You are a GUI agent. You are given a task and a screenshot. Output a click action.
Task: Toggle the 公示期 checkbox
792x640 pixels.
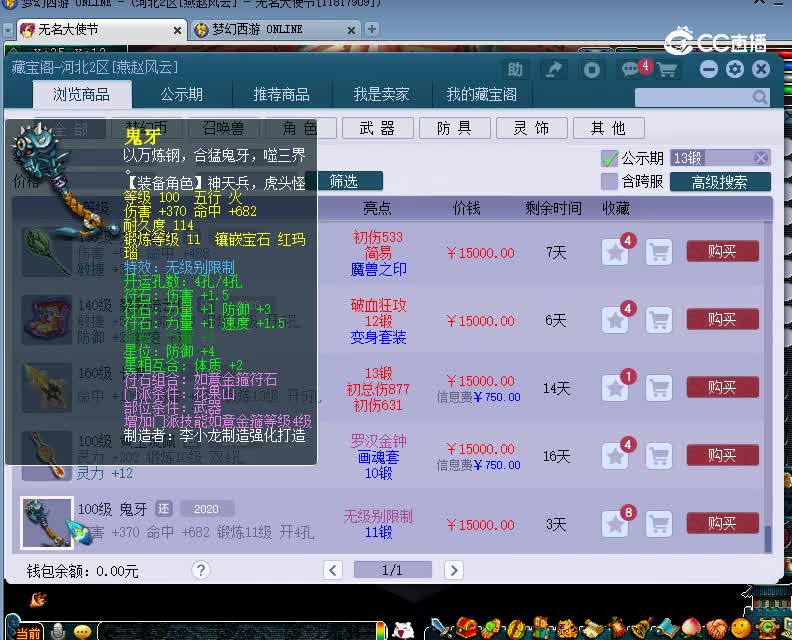tap(610, 159)
